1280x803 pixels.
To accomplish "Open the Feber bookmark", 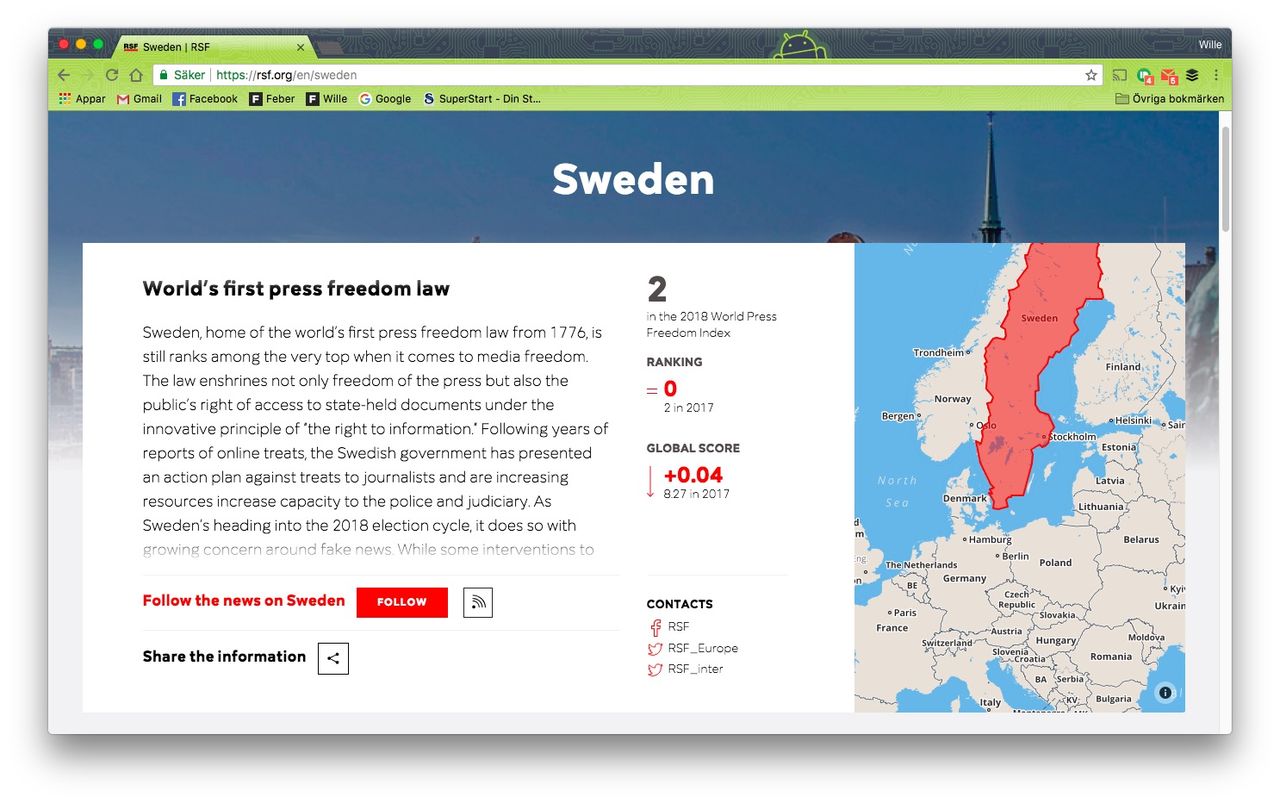I will pos(272,99).
